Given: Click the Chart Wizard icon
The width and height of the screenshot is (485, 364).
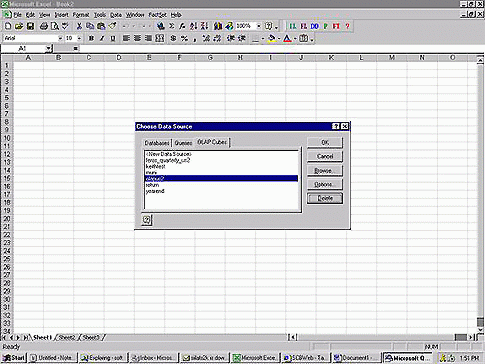Looking at the screenshot, I should point(218,26).
